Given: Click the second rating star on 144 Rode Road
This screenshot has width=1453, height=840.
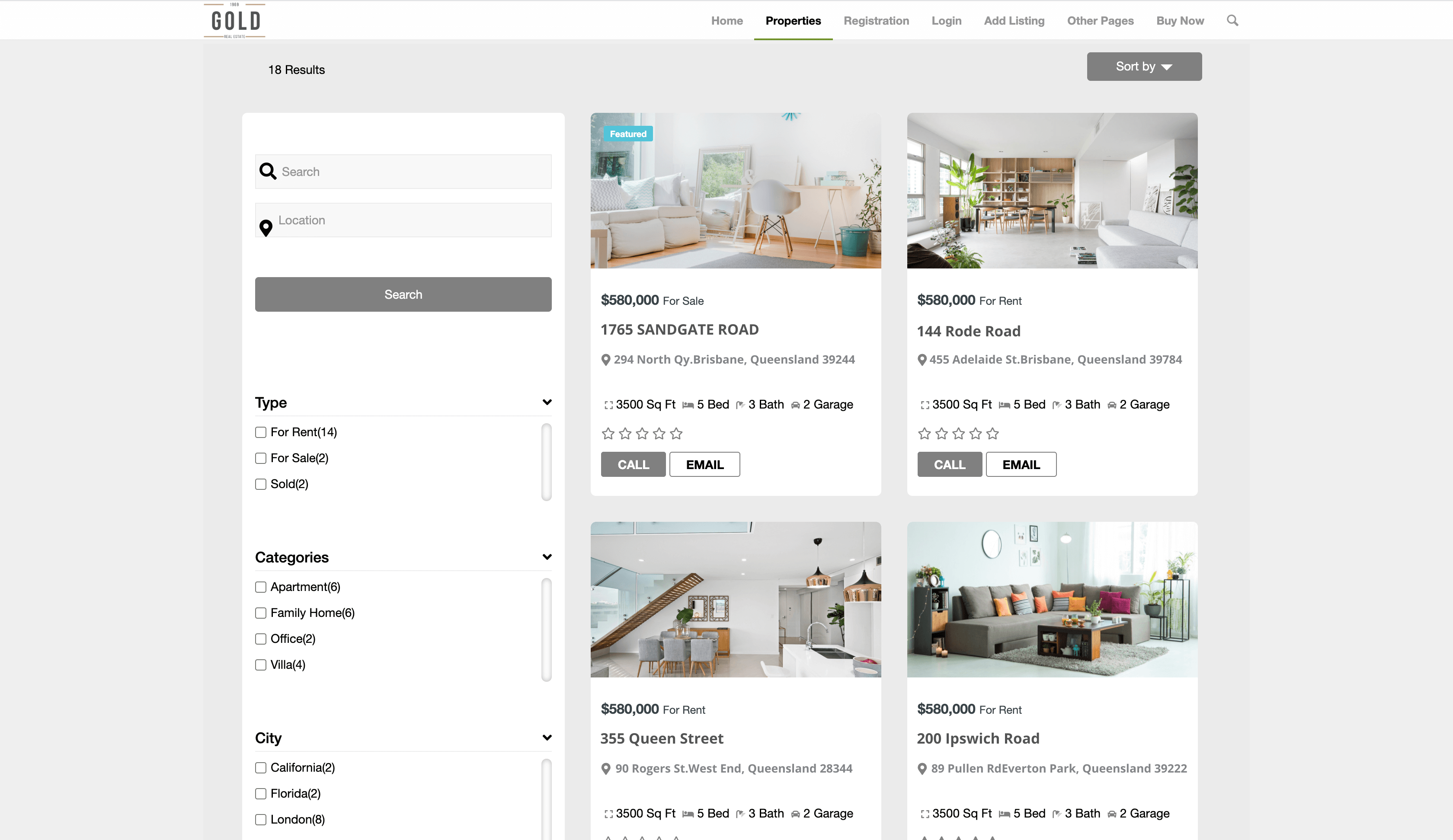Looking at the screenshot, I should coord(941,434).
